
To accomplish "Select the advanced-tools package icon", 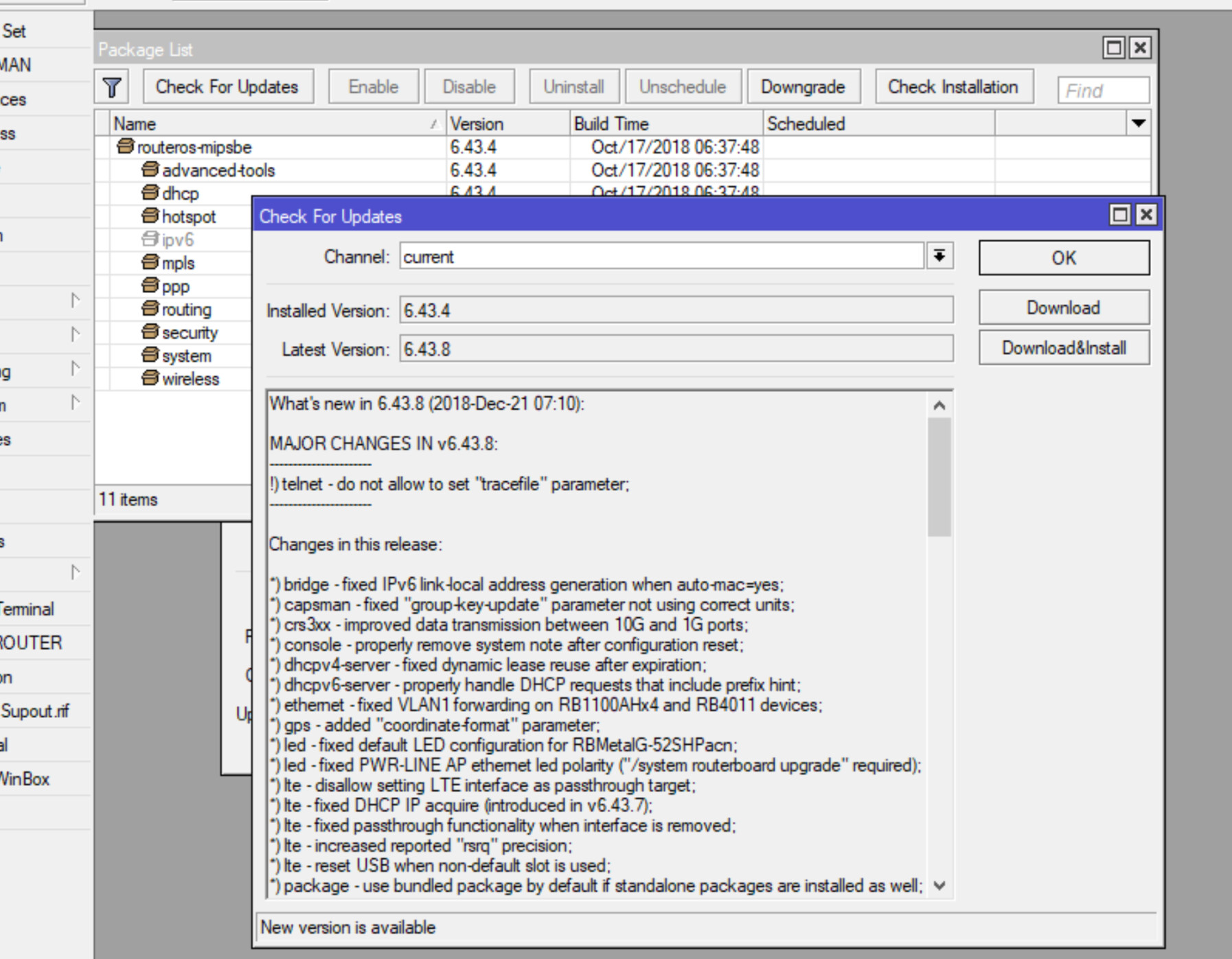I will (150, 170).
